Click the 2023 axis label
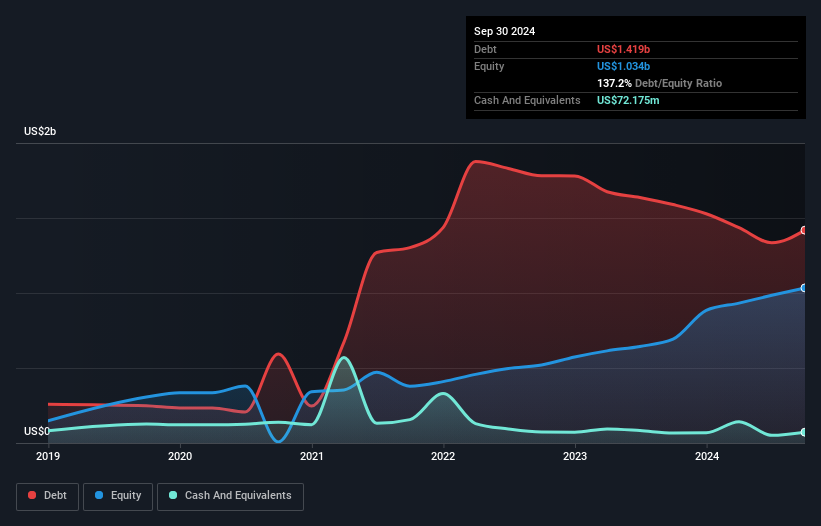This screenshot has width=821, height=526. 575,456
